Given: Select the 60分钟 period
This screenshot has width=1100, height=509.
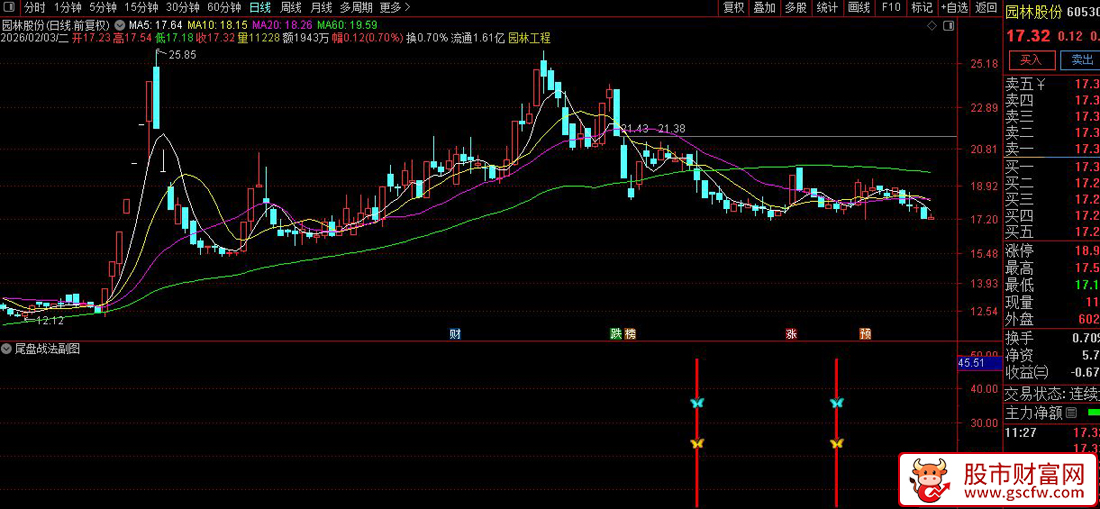Looking at the screenshot, I should click(x=224, y=8).
